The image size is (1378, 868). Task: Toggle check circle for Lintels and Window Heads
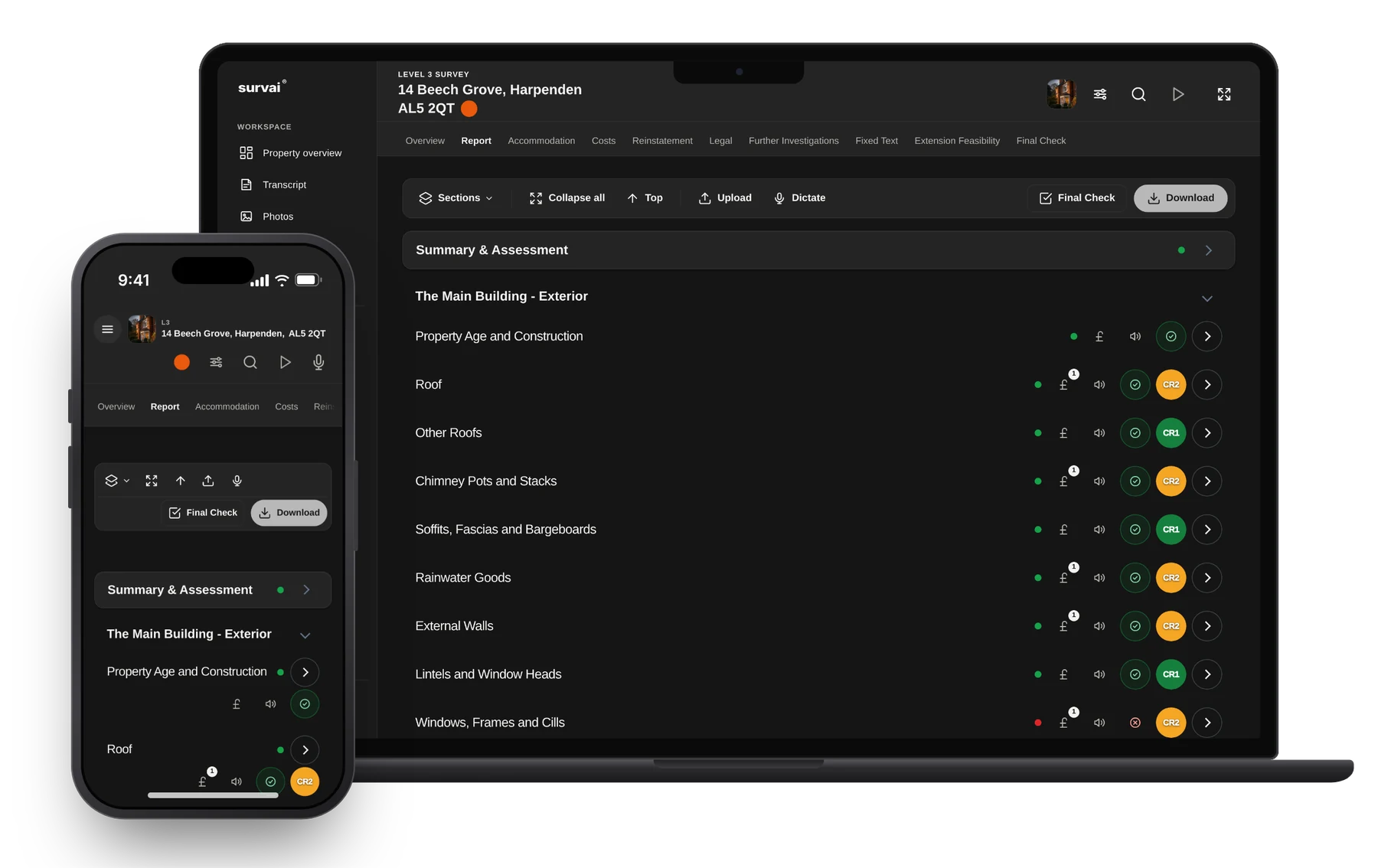(x=1135, y=674)
